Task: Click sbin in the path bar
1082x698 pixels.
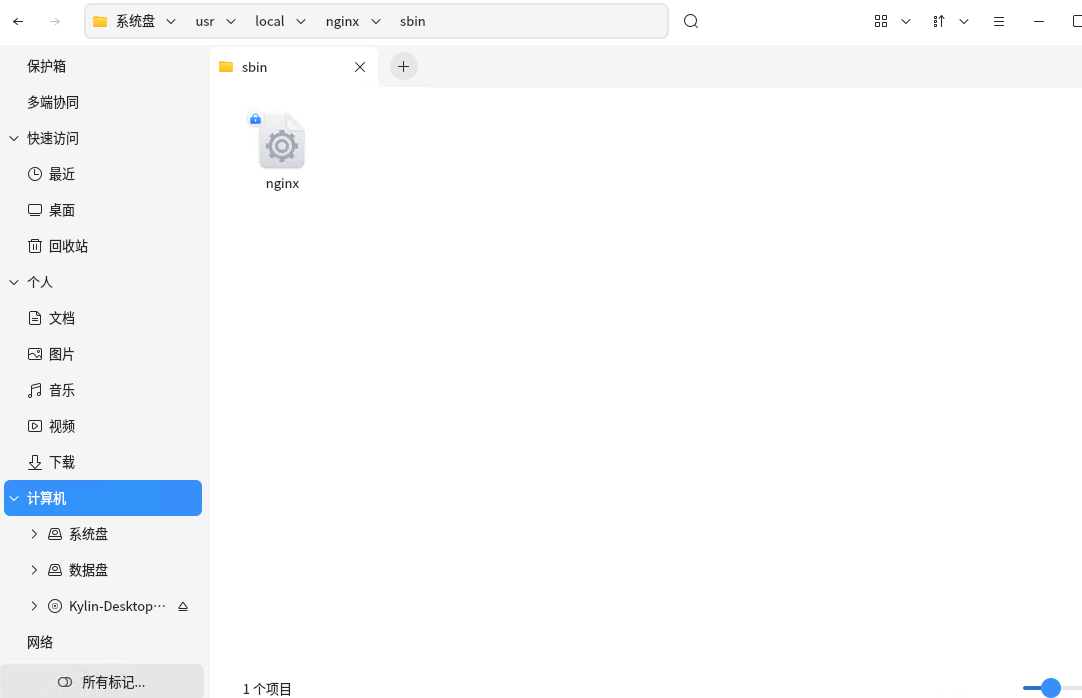Action: coord(413,21)
